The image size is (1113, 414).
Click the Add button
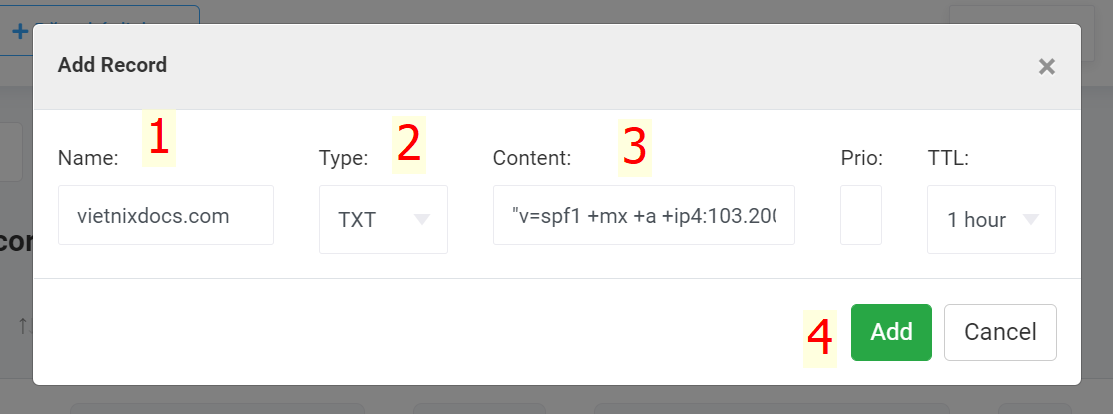click(x=891, y=332)
